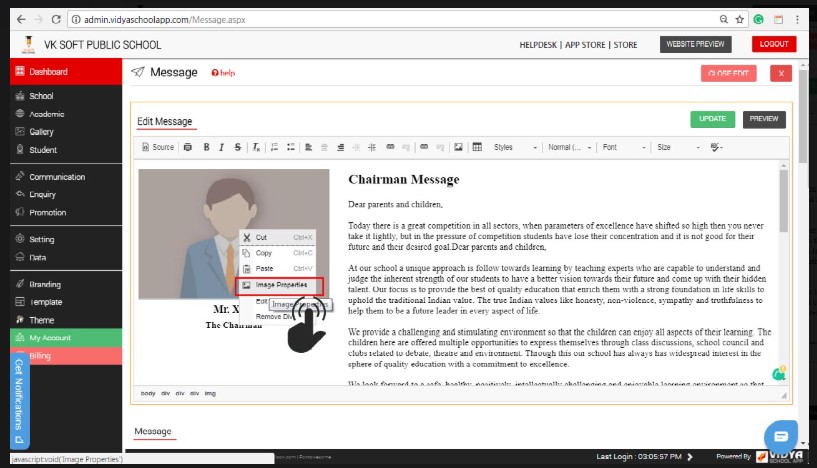Open the help link next to Message

click(223, 73)
